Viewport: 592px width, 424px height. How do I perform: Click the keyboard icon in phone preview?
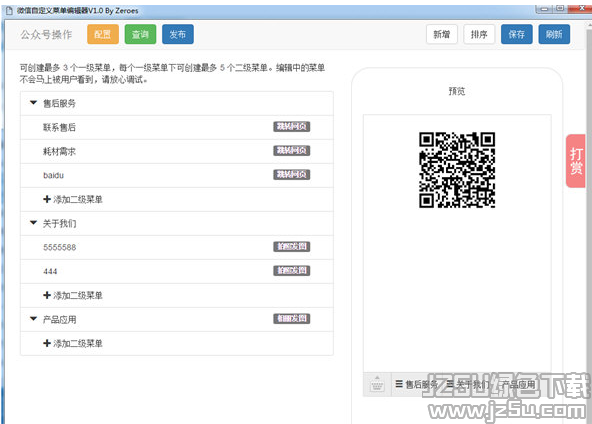click(x=377, y=384)
